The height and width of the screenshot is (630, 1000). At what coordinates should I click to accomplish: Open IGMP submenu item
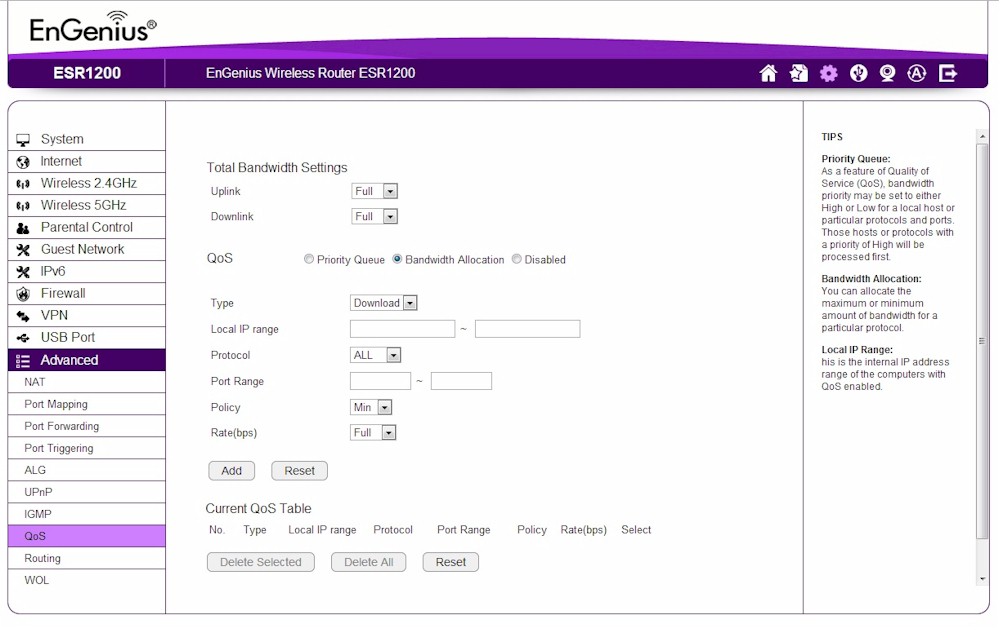tap(87, 514)
